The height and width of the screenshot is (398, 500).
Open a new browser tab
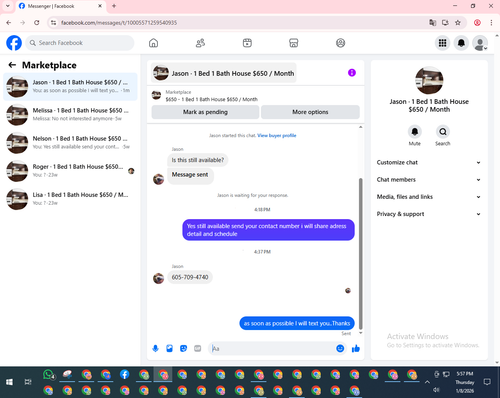coord(114,6)
